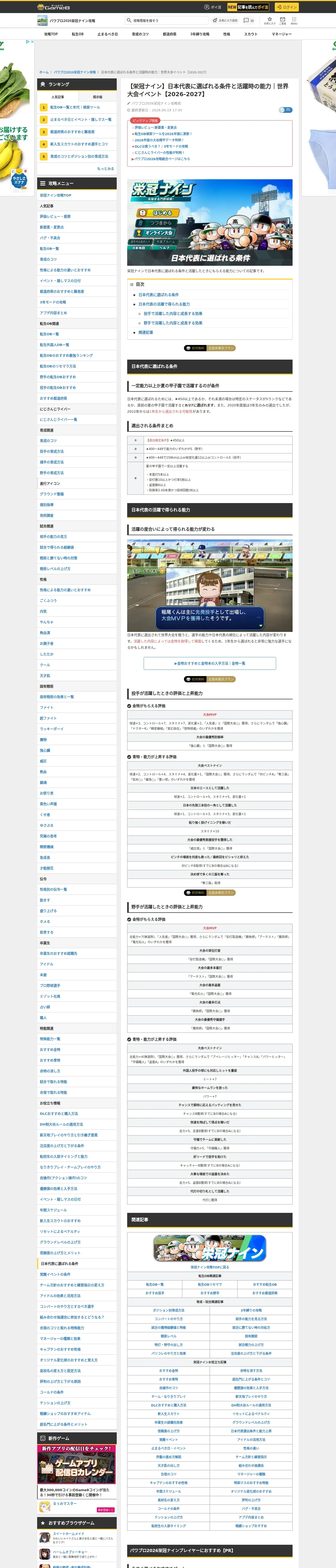
Task: Open おすすめ都道府県 in the related articles table
Action: coord(265,1293)
